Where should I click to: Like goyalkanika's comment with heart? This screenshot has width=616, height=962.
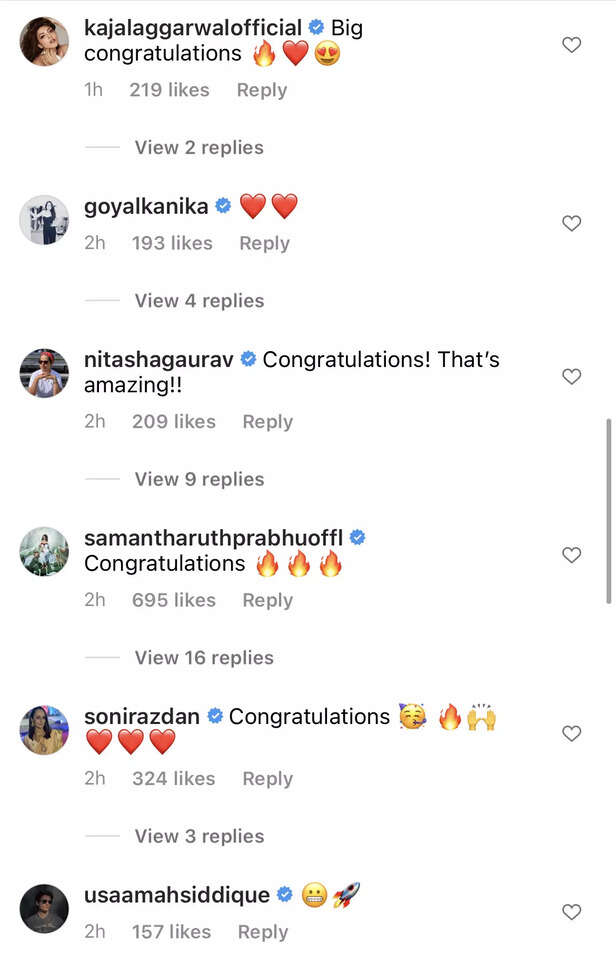pyautogui.click(x=571, y=223)
